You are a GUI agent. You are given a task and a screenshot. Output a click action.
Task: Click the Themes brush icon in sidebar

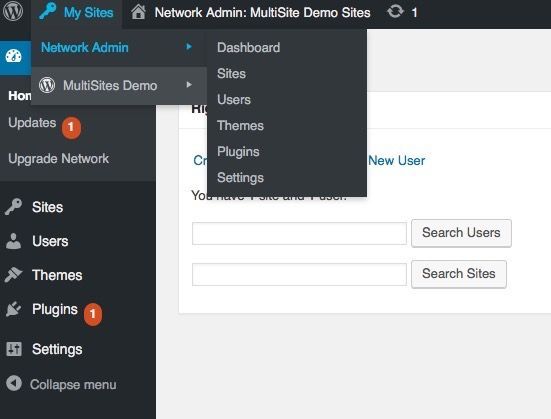pos(13,275)
